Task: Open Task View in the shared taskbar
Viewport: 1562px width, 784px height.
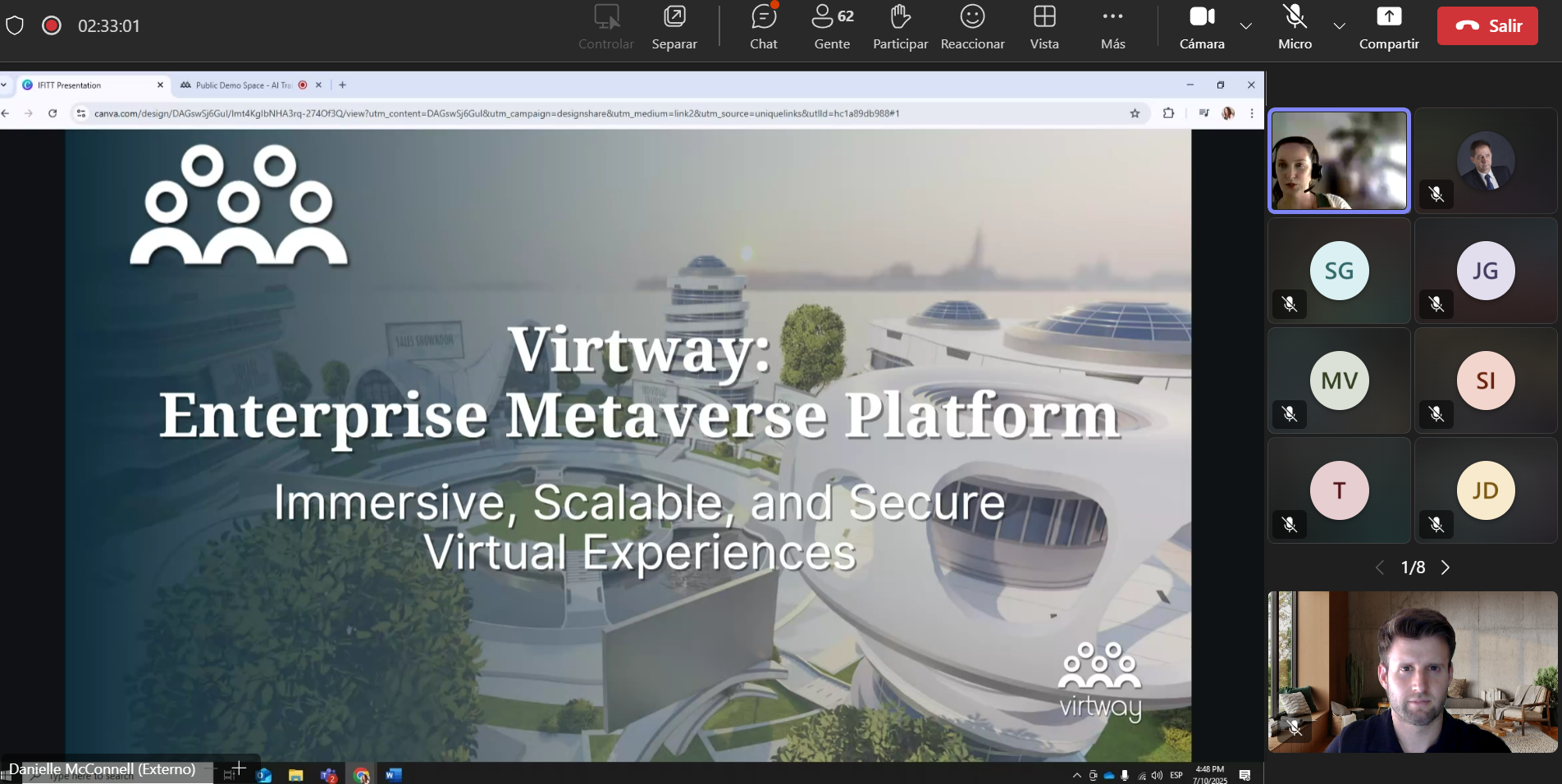Action: point(230,775)
